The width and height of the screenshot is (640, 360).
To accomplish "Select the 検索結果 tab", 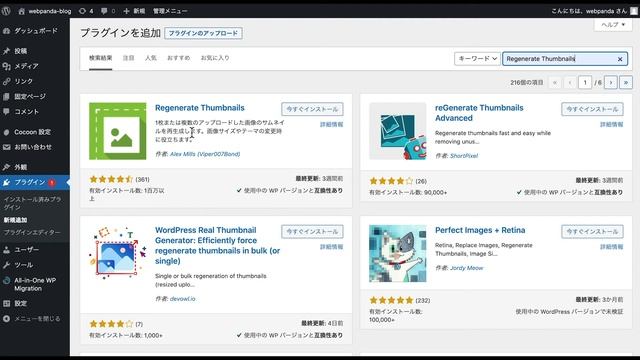I will 100,58.
